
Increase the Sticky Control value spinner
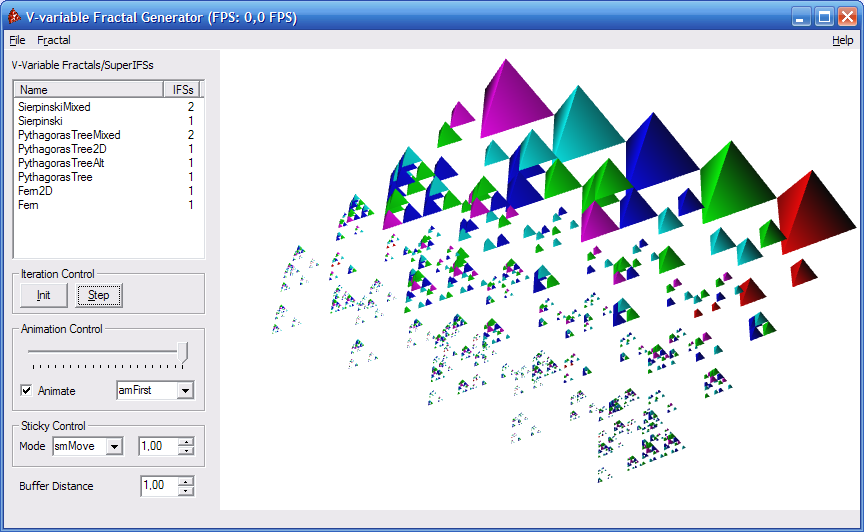click(x=185, y=442)
